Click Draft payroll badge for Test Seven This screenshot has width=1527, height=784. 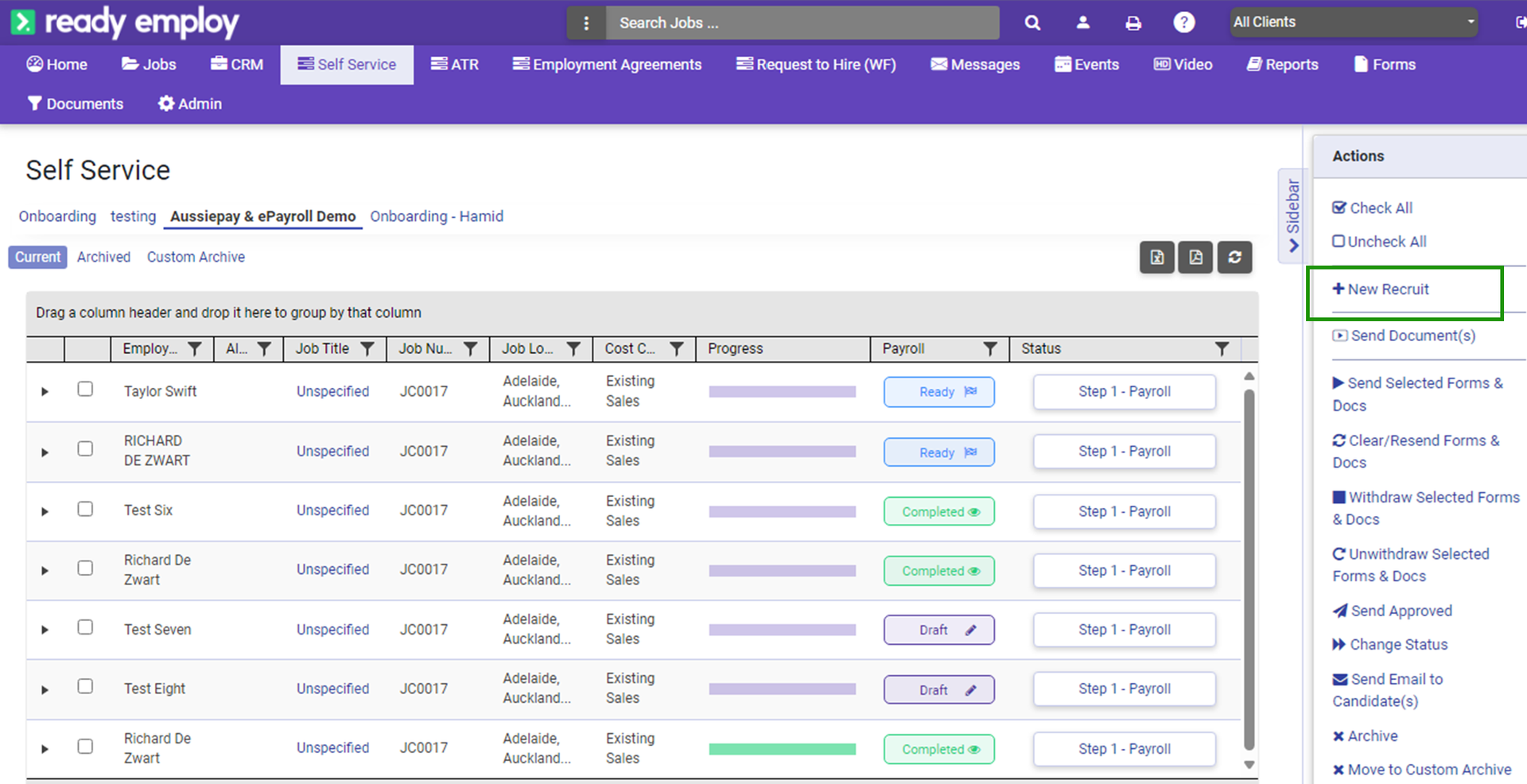[939, 630]
